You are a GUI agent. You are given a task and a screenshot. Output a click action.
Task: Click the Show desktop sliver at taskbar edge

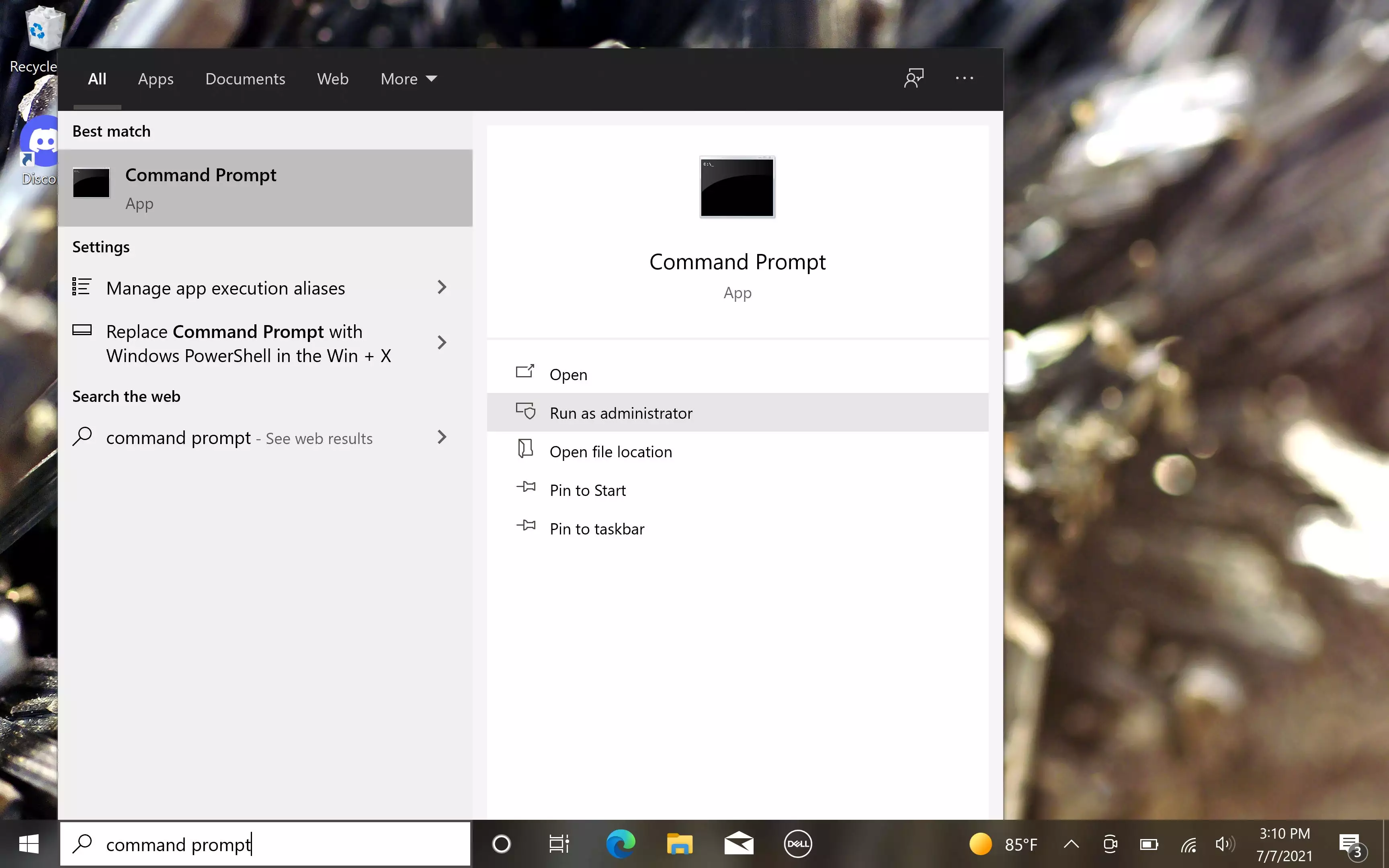coord(1385,844)
